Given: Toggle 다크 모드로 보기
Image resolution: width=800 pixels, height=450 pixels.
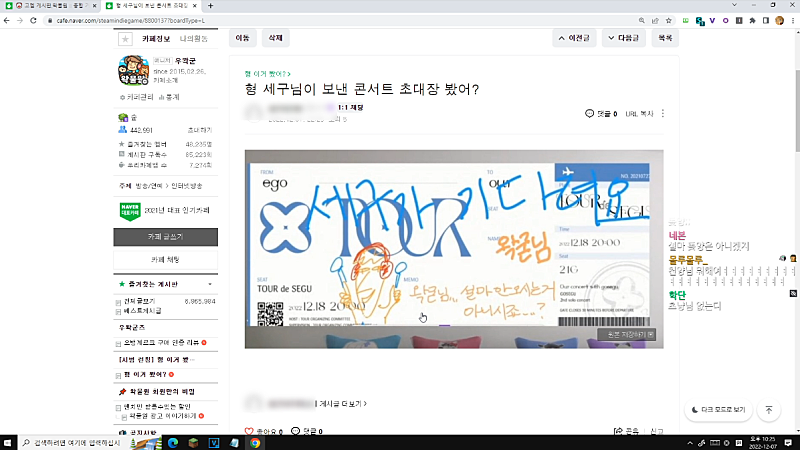Looking at the screenshot, I should tap(718, 410).
